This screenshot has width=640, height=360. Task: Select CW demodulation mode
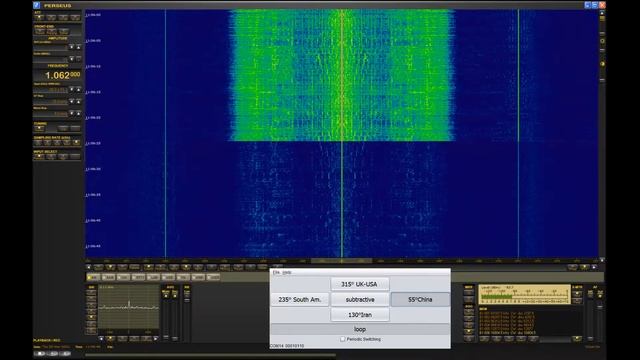click(x=123, y=277)
